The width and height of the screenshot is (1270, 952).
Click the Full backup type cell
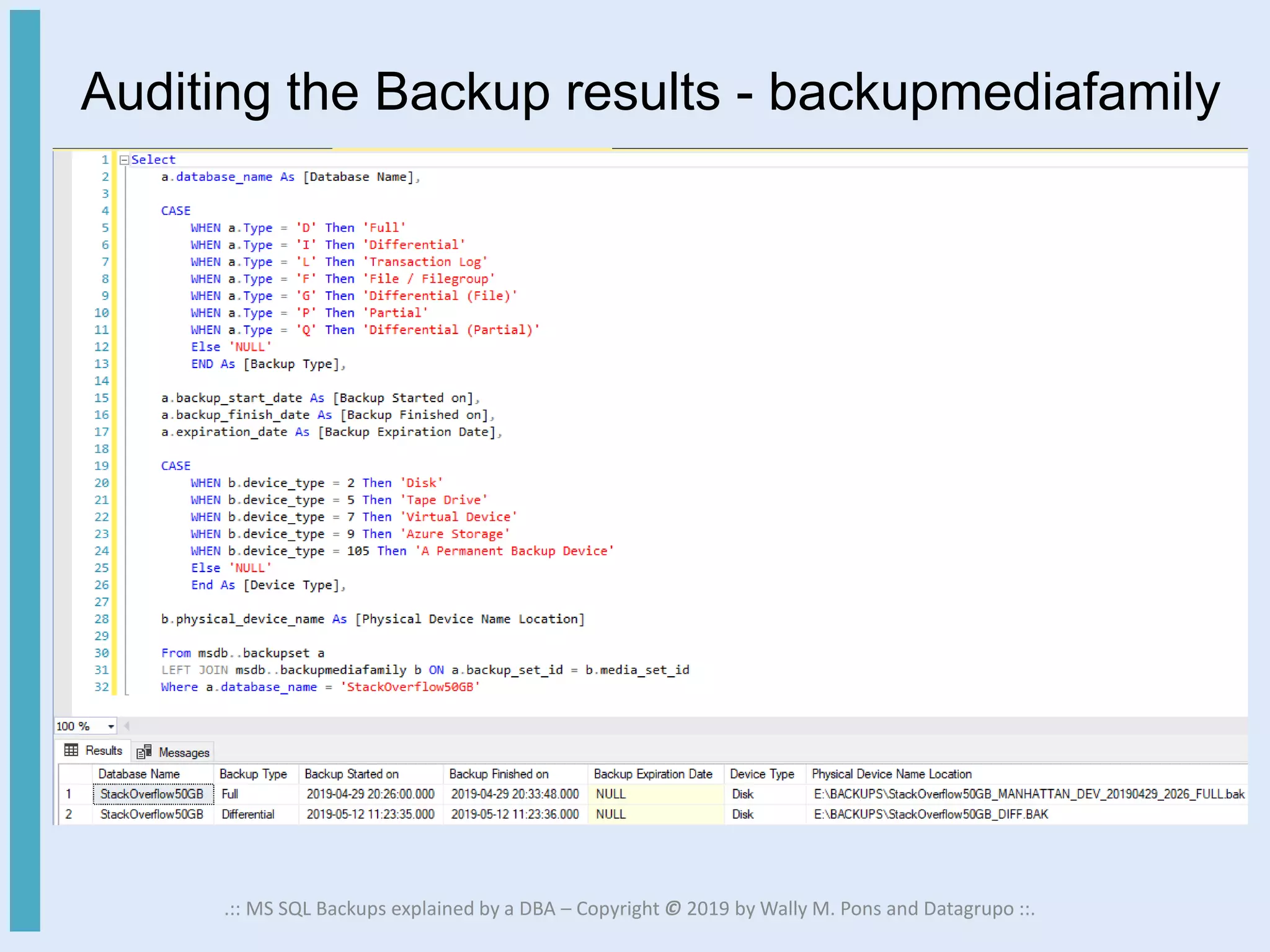(257, 794)
